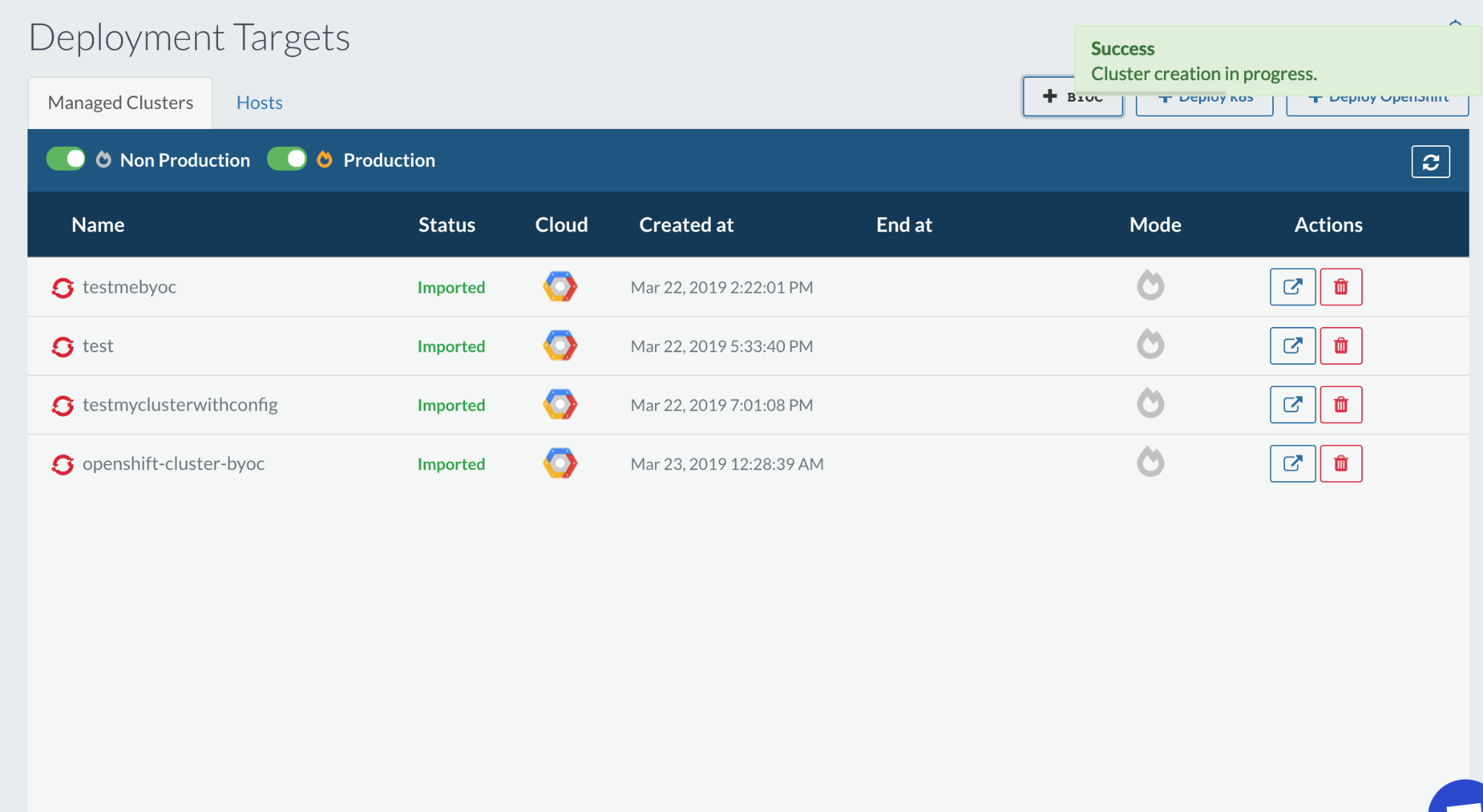Click the delete trash icon for testmyclusterwithconfig
The width and height of the screenshot is (1483, 812).
tap(1341, 405)
